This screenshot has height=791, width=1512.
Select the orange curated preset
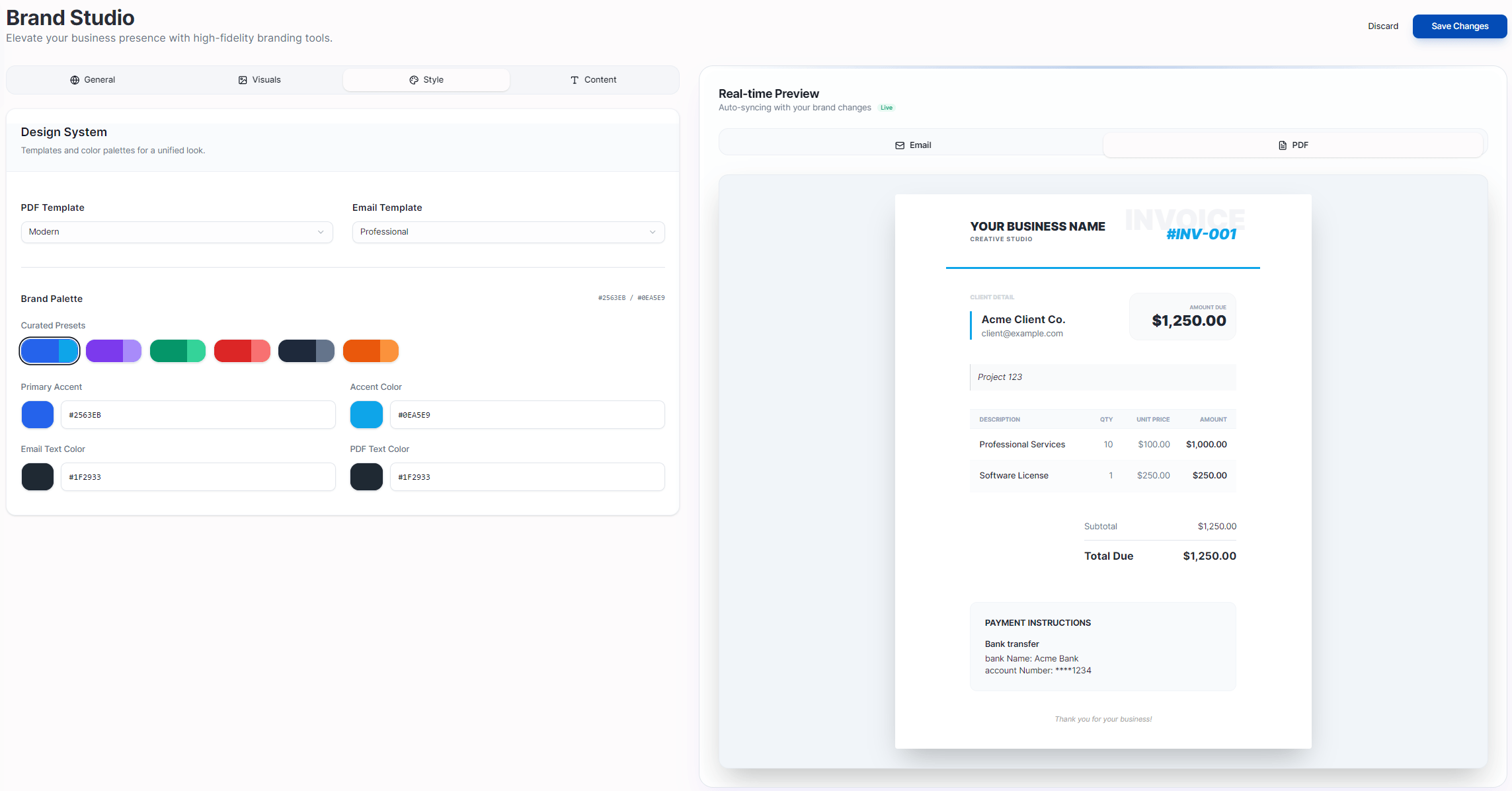(x=371, y=351)
